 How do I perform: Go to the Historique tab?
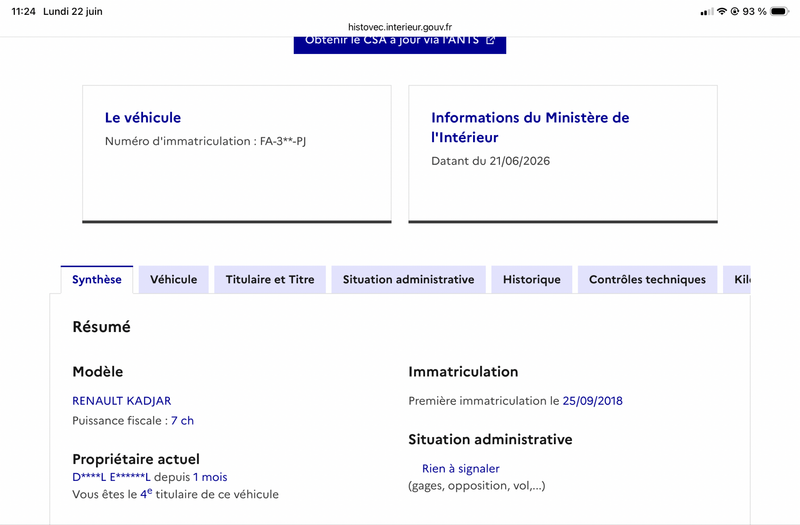point(532,280)
